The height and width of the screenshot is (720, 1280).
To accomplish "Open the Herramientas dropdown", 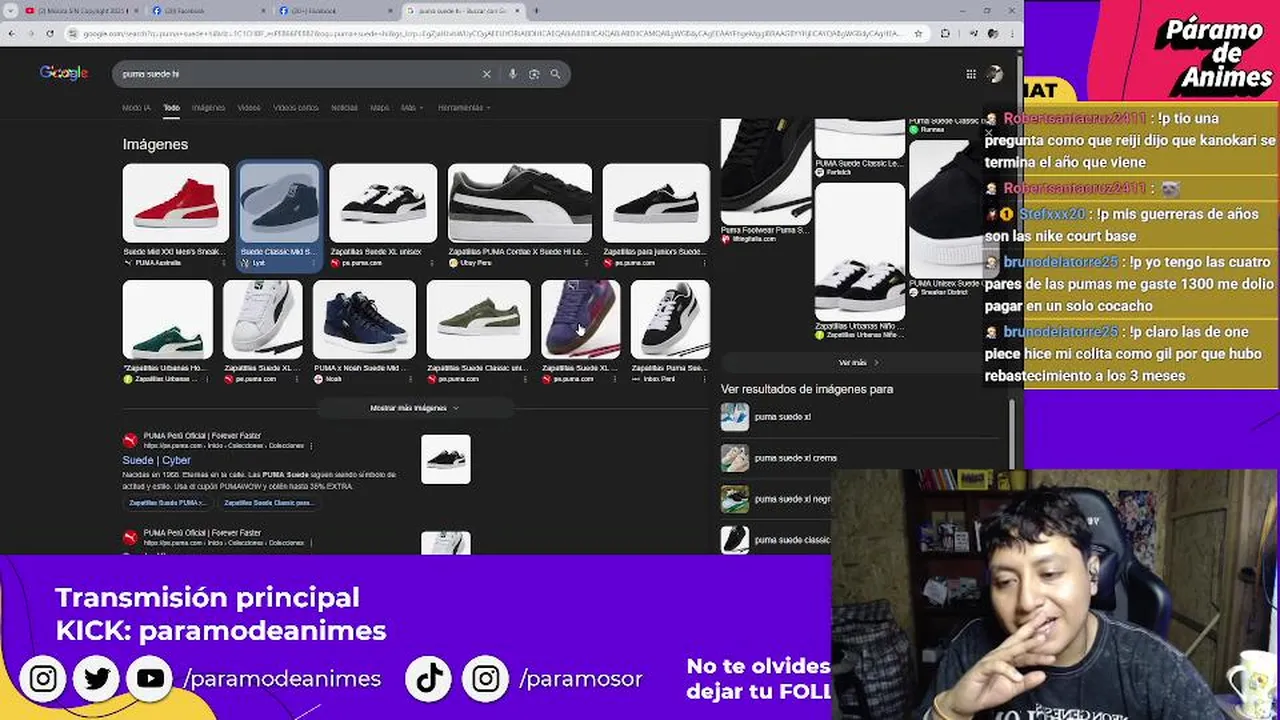I will [464, 107].
